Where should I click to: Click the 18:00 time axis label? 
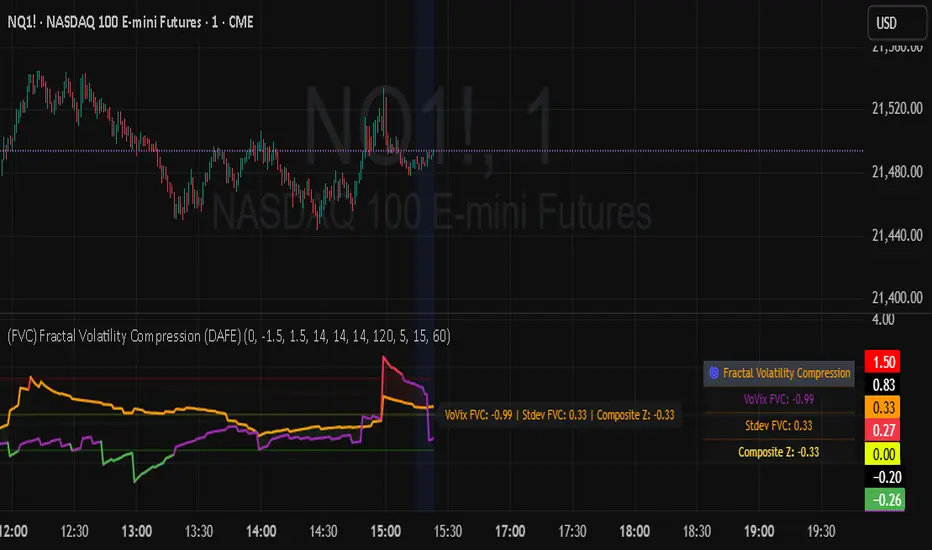pyautogui.click(x=634, y=531)
